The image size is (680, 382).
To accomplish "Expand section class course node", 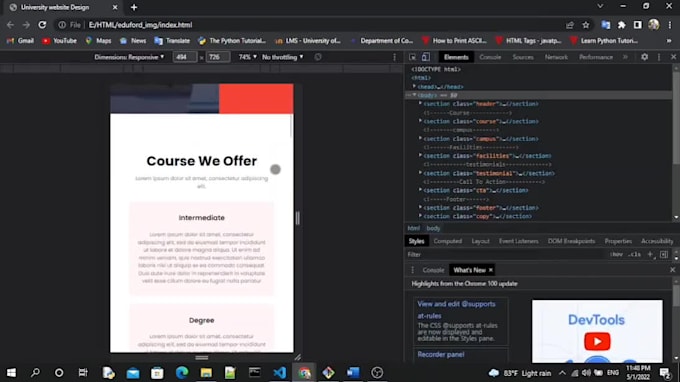I will pos(420,121).
